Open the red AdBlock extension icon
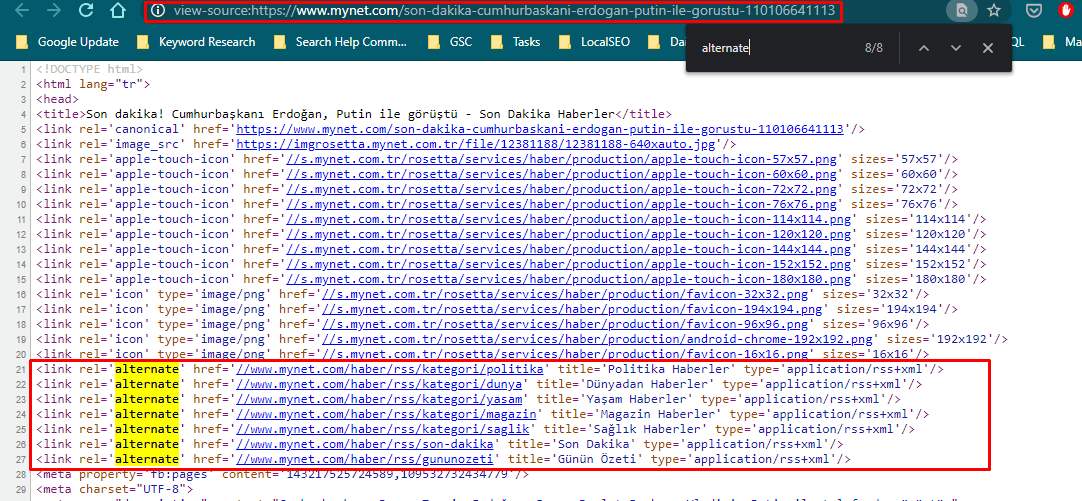Viewport: 1082px width, 501px height. (1067, 10)
